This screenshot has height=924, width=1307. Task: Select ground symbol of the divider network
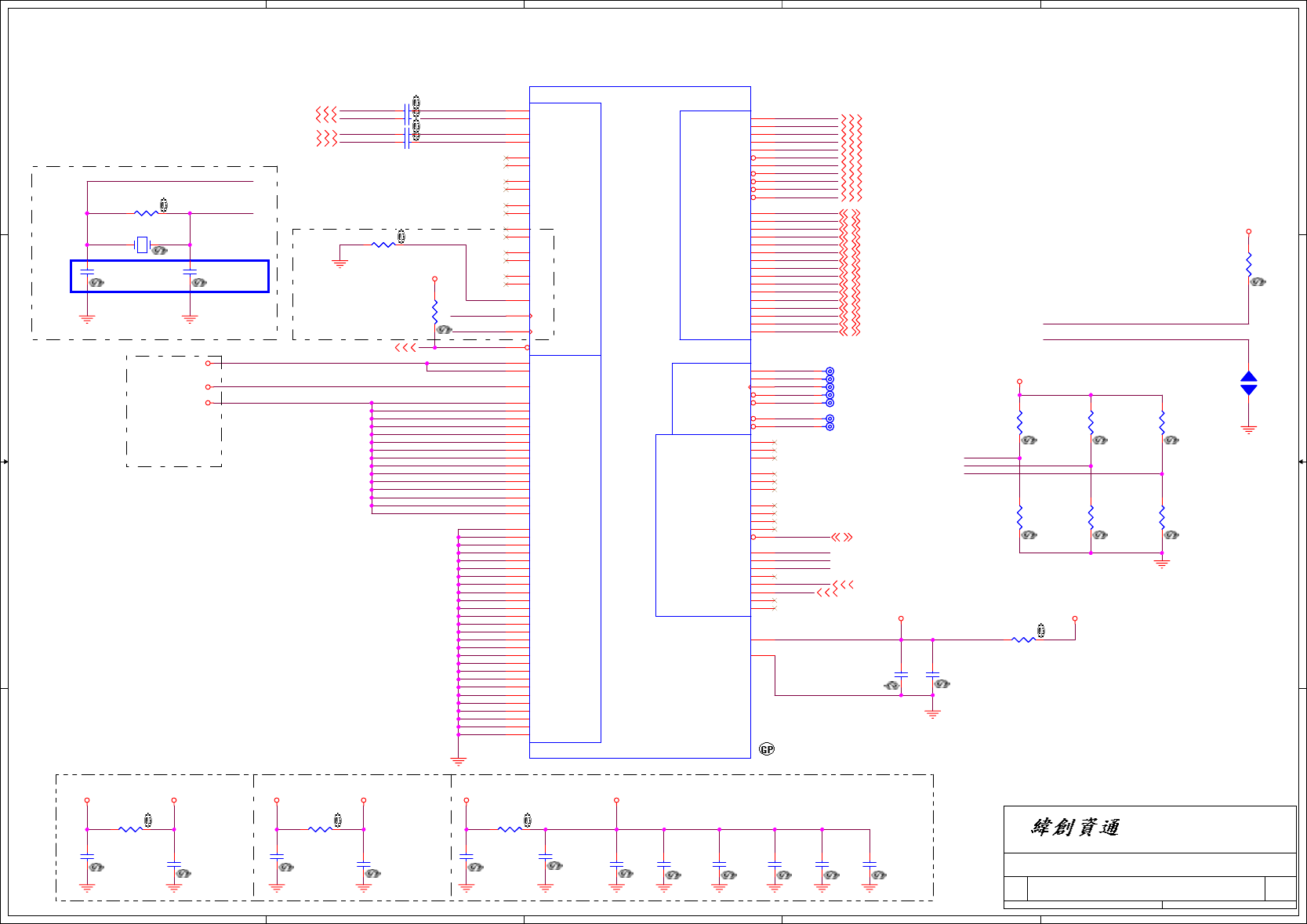click(x=1162, y=563)
